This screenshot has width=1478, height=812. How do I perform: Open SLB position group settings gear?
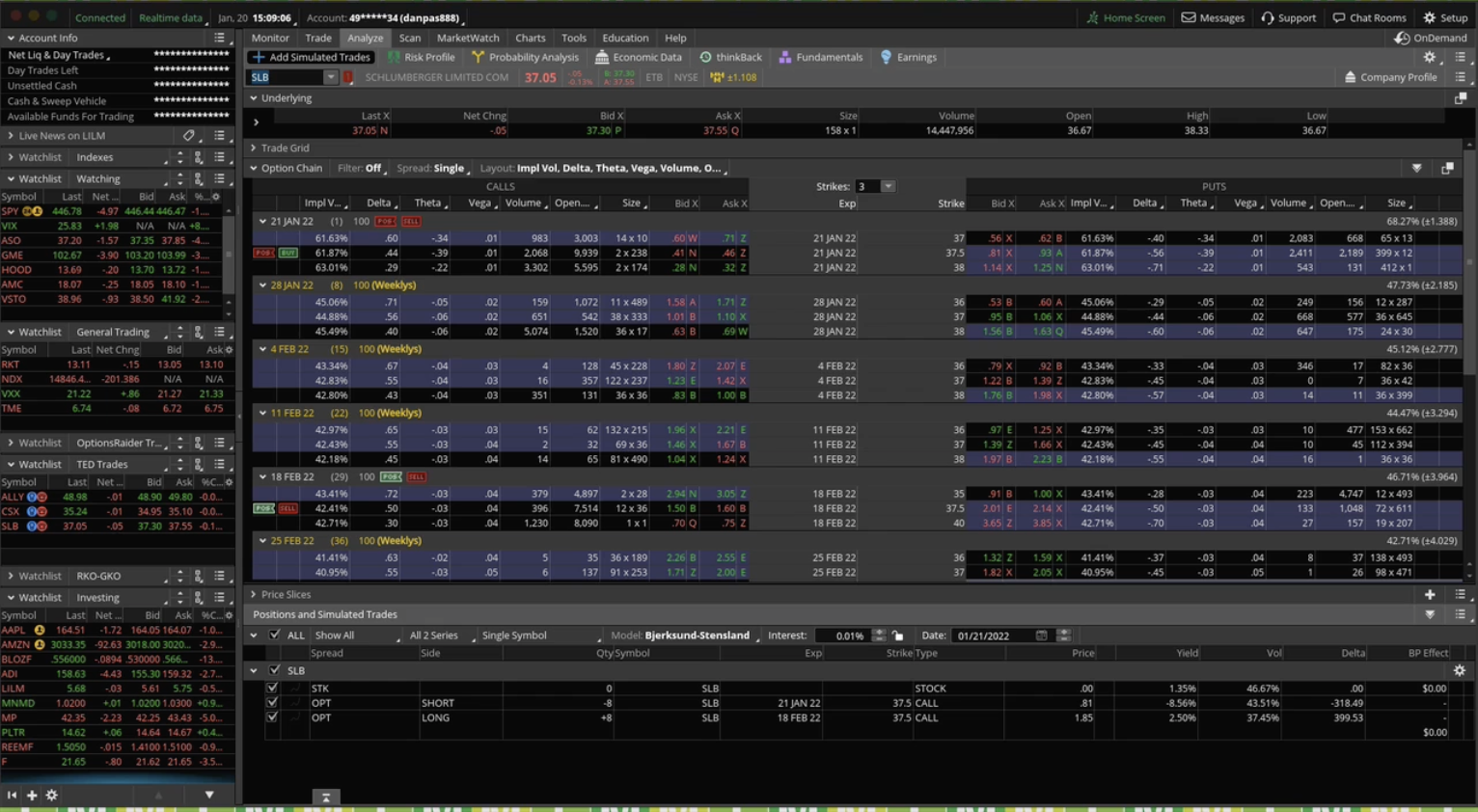click(x=1459, y=670)
